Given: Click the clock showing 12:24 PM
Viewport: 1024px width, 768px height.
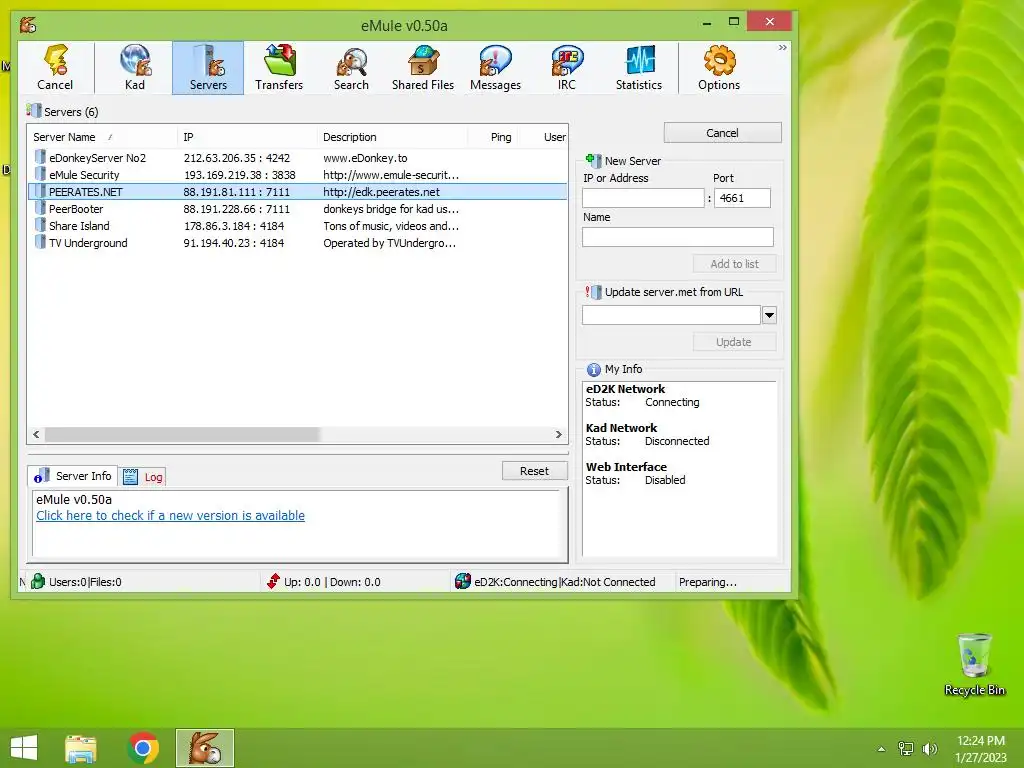Looking at the screenshot, I should (980, 741).
